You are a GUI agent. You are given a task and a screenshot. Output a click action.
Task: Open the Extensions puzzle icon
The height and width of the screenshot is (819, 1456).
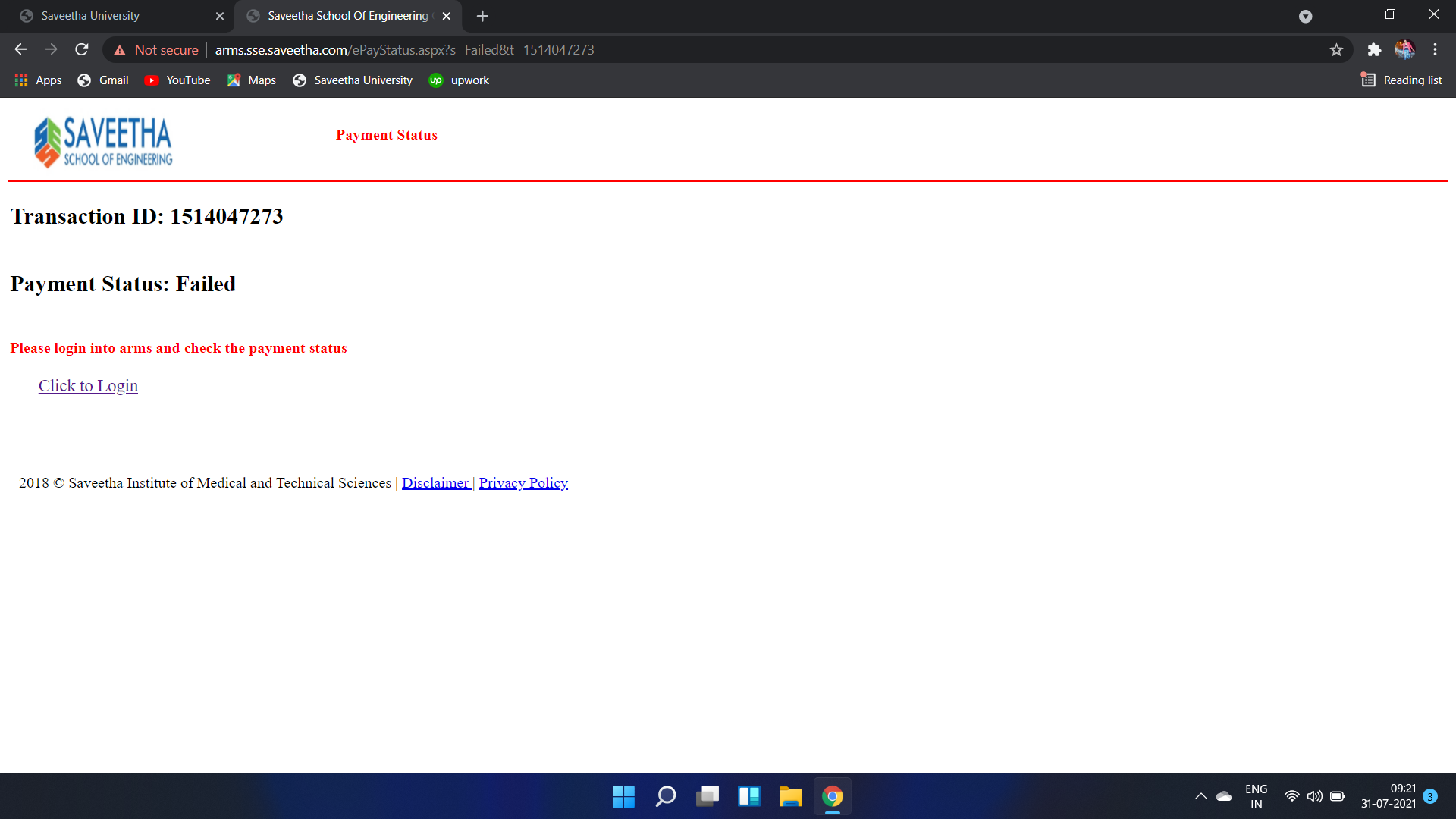(1374, 50)
